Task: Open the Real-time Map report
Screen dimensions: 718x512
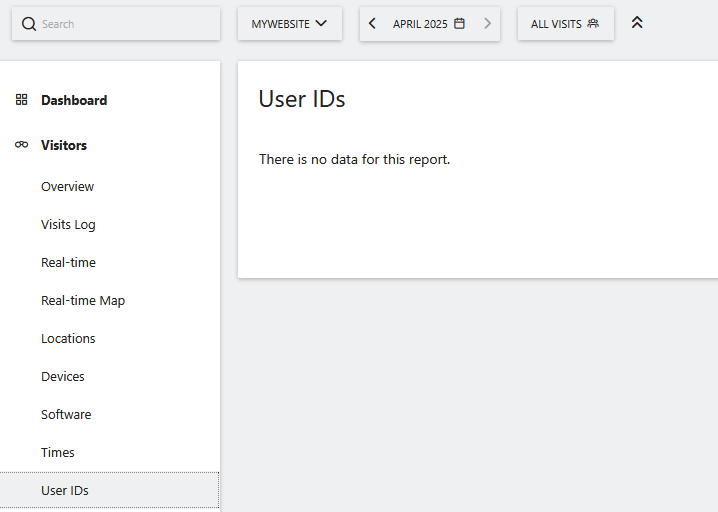Action: tap(83, 300)
